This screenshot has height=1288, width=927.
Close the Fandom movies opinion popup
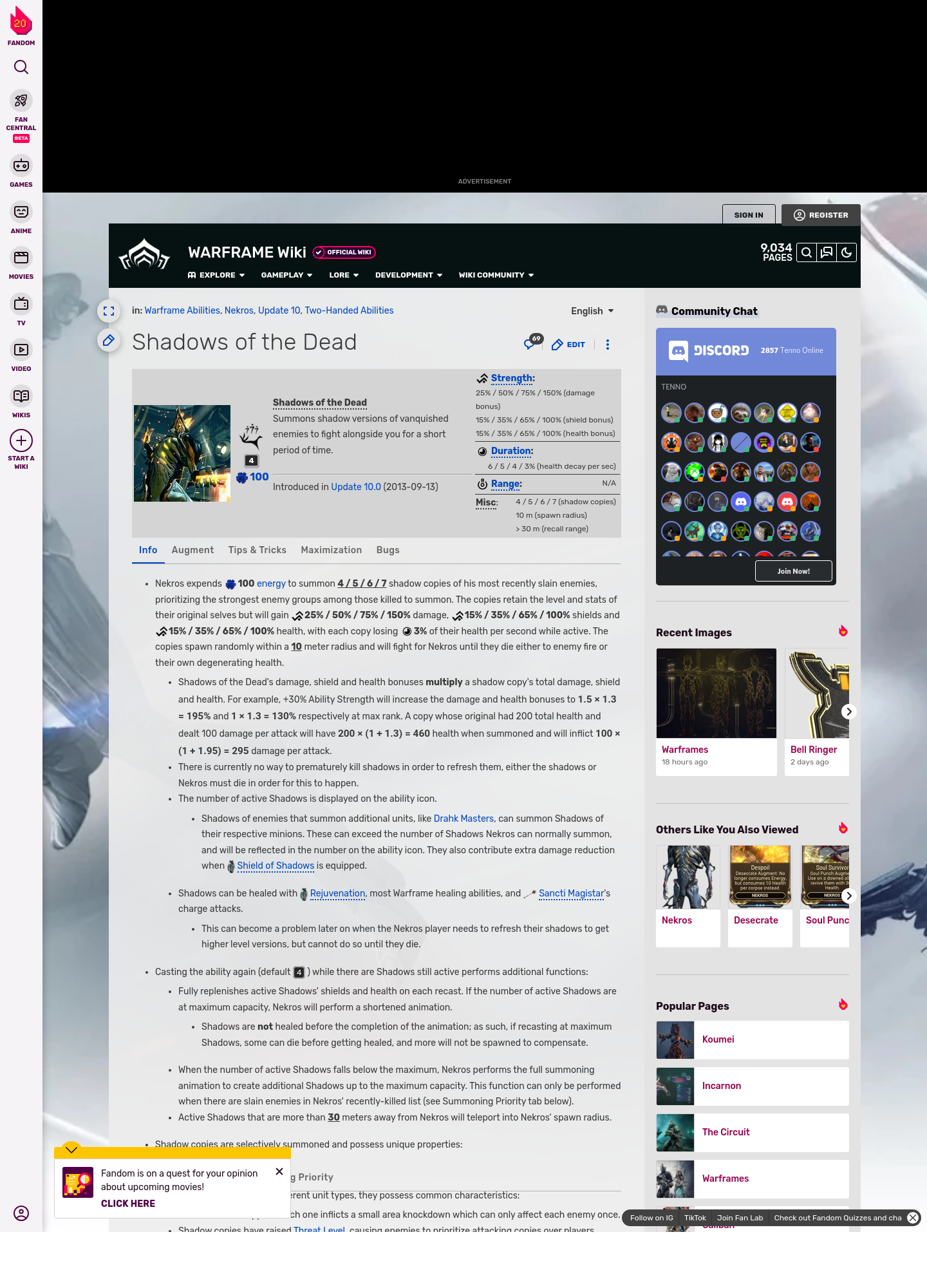click(x=279, y=1171)
